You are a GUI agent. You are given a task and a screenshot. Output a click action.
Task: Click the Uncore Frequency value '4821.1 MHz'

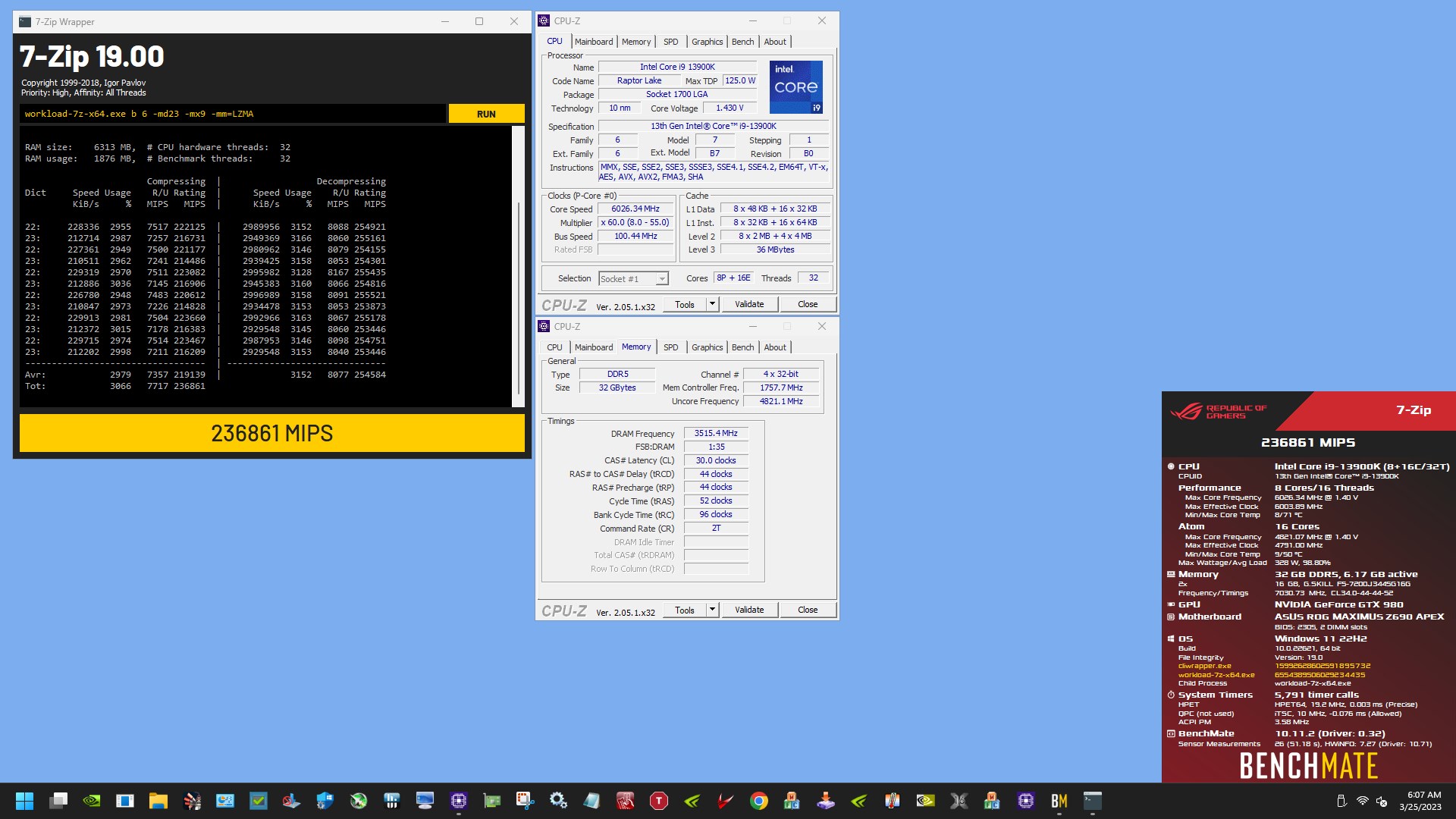point(781,401)
